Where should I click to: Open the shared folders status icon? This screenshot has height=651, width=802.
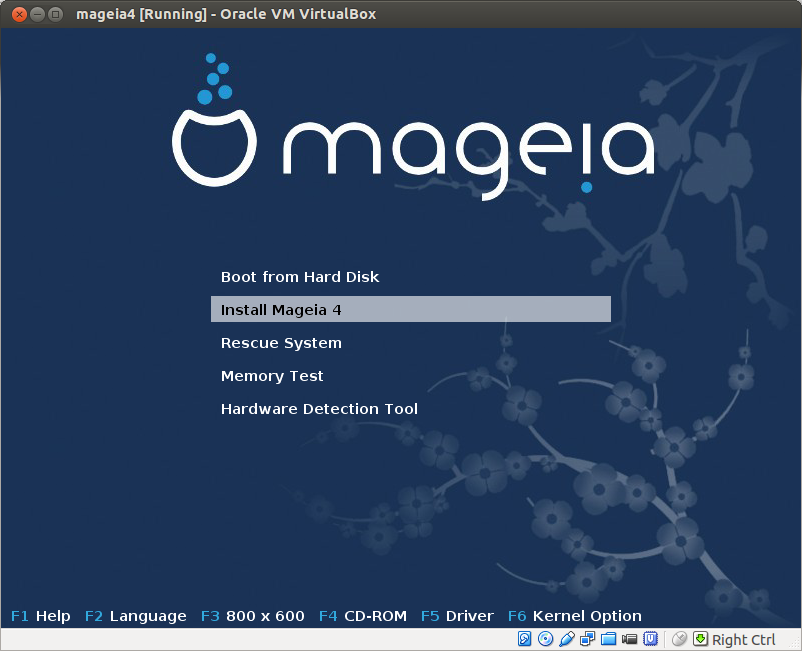(608, 639)
